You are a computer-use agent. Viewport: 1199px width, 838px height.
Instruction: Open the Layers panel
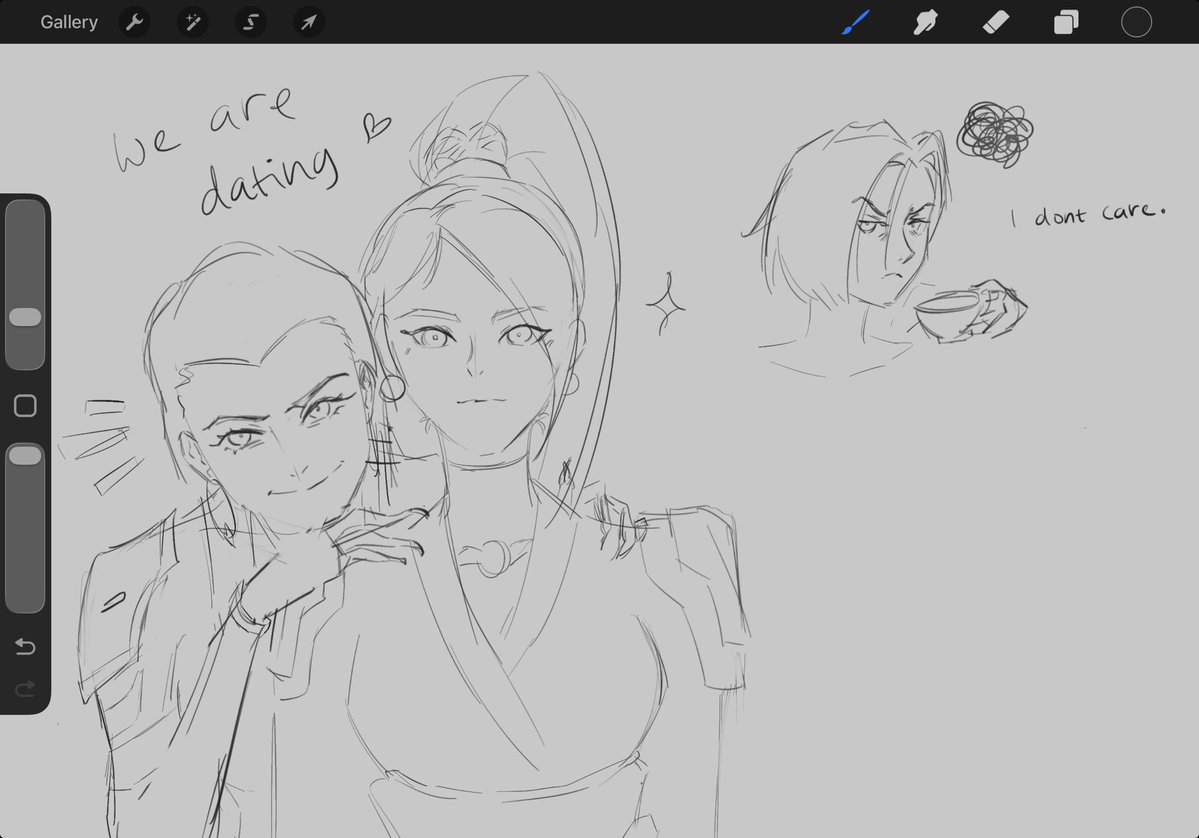pyautogui.click(x=1066, y=22)
